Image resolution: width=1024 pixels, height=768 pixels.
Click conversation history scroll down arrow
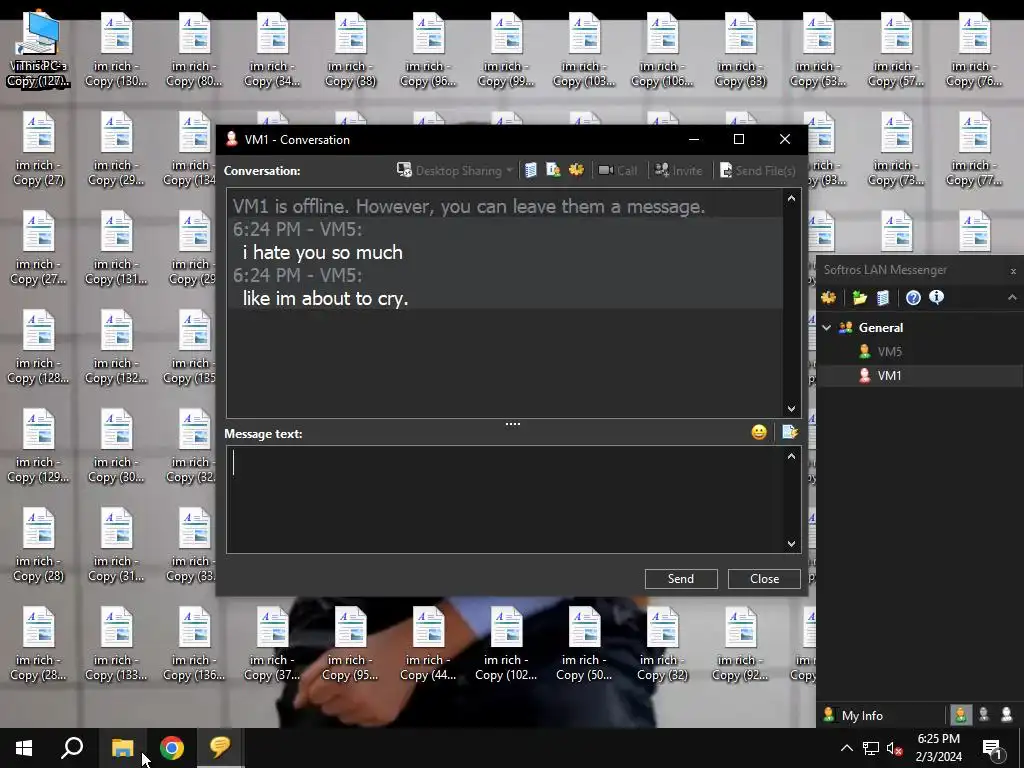click(792, 409)
